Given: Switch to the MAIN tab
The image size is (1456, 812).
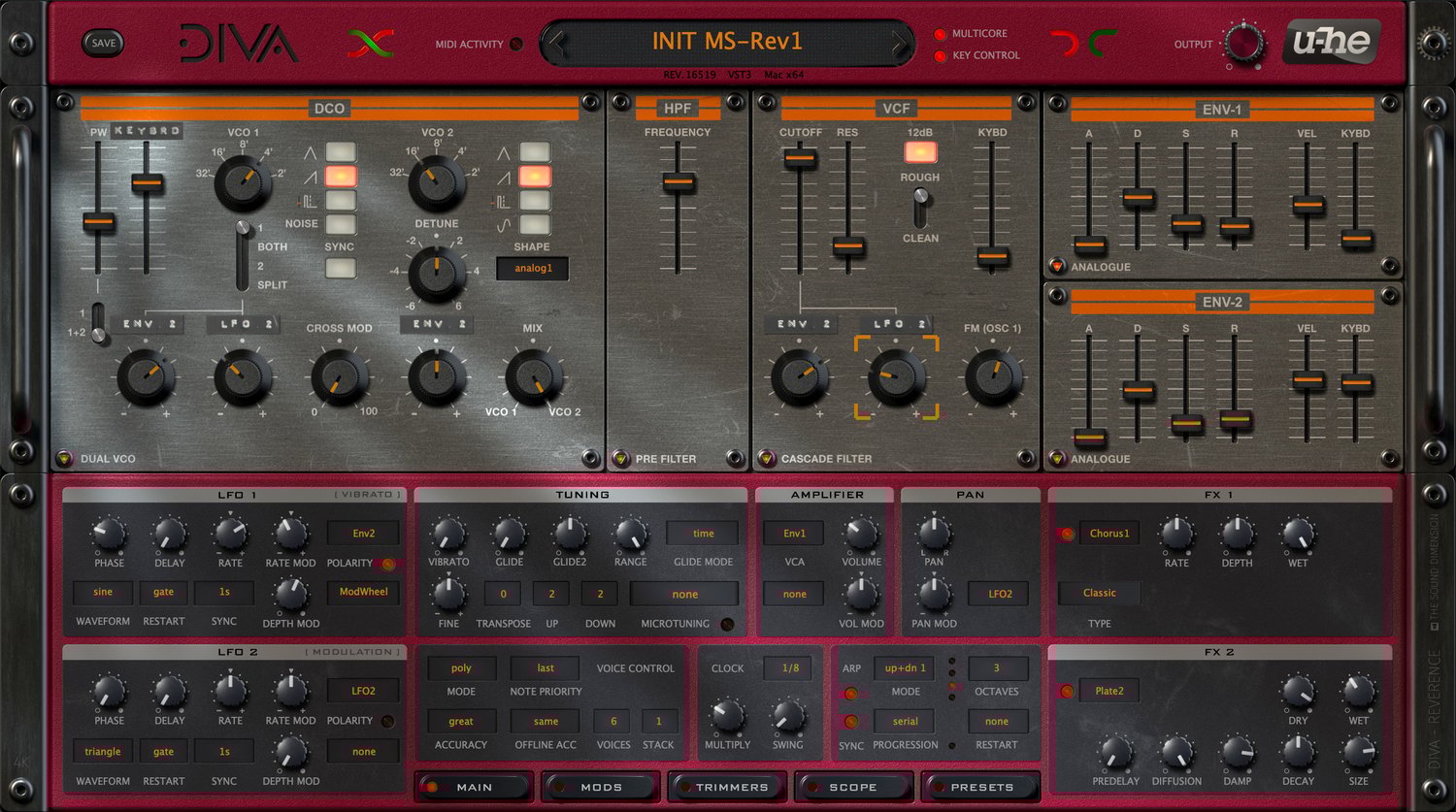Looking at the screenshot, I should [x=474, y=787].
